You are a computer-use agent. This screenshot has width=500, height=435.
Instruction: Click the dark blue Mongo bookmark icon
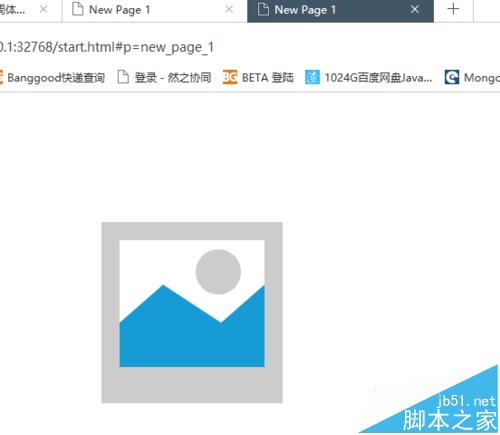452,77
